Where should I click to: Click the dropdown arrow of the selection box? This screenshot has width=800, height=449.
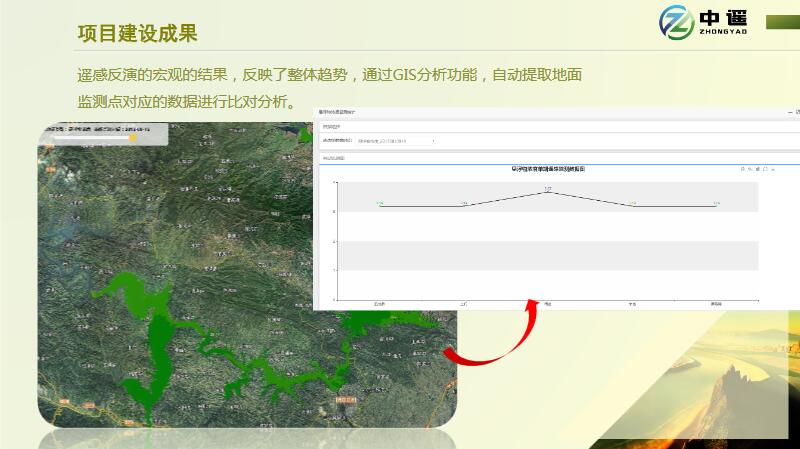coord(433,141)
